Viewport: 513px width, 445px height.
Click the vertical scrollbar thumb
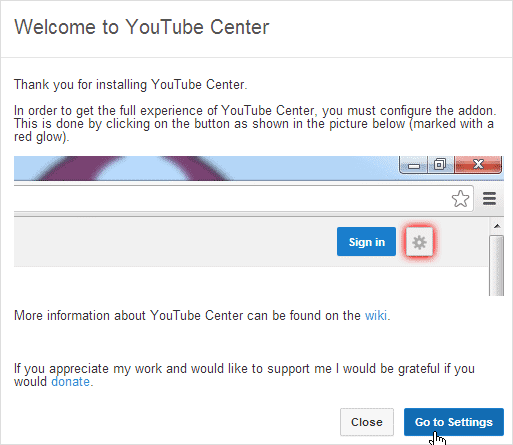[x=497, y=265]
